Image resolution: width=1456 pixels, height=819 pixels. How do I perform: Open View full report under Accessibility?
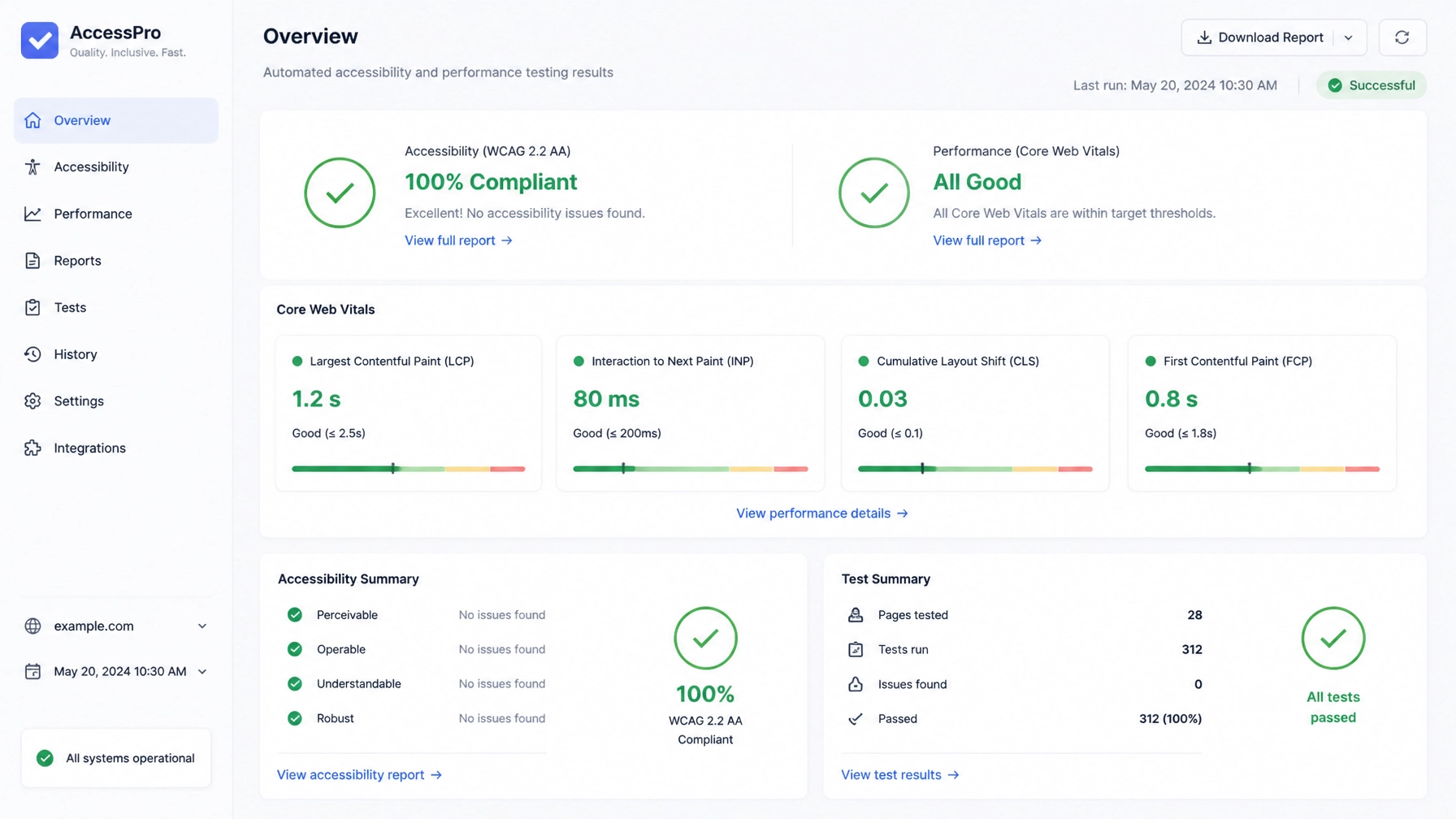pyautogui.click(x=459, y=240)
